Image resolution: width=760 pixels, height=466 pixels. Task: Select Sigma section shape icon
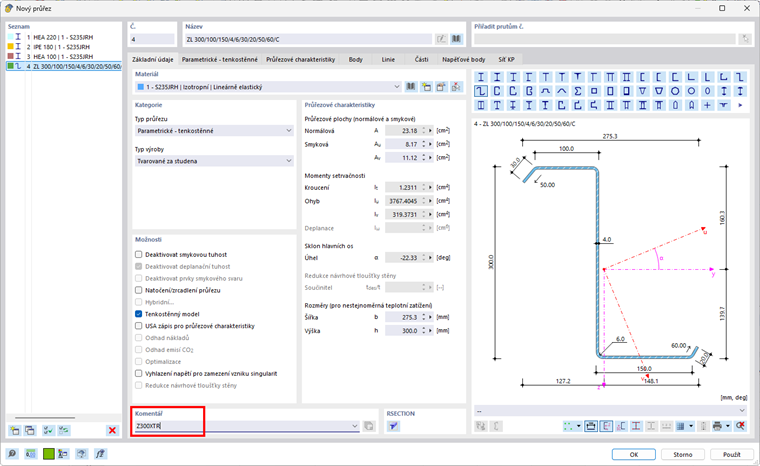578,91
